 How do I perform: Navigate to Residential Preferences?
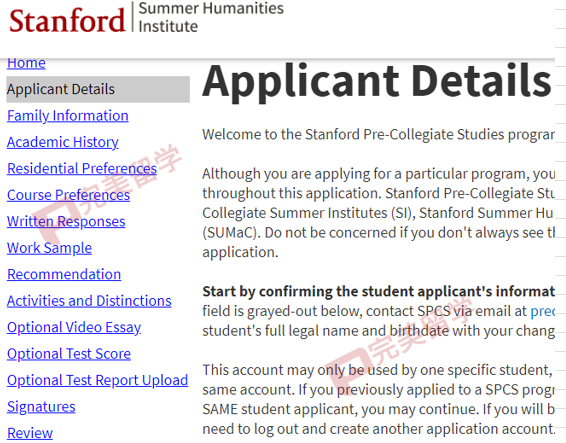[82, 169]
